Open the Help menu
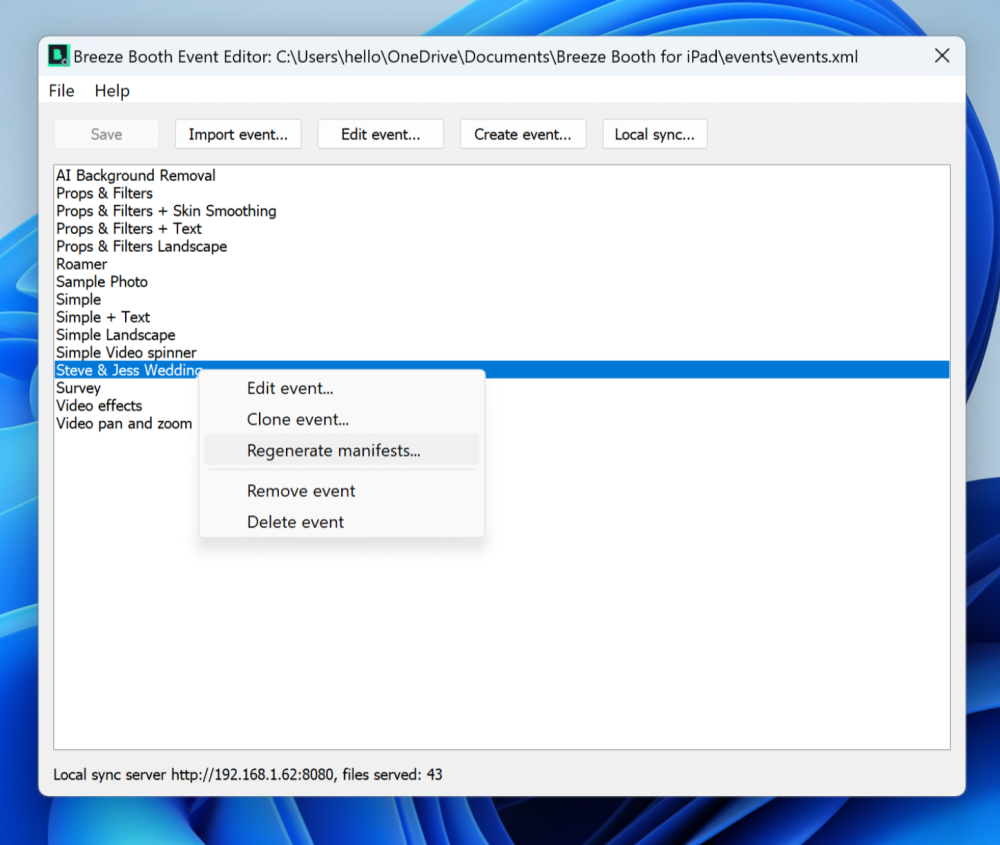This screenshot has width=1000, height=845. point(112,91)
